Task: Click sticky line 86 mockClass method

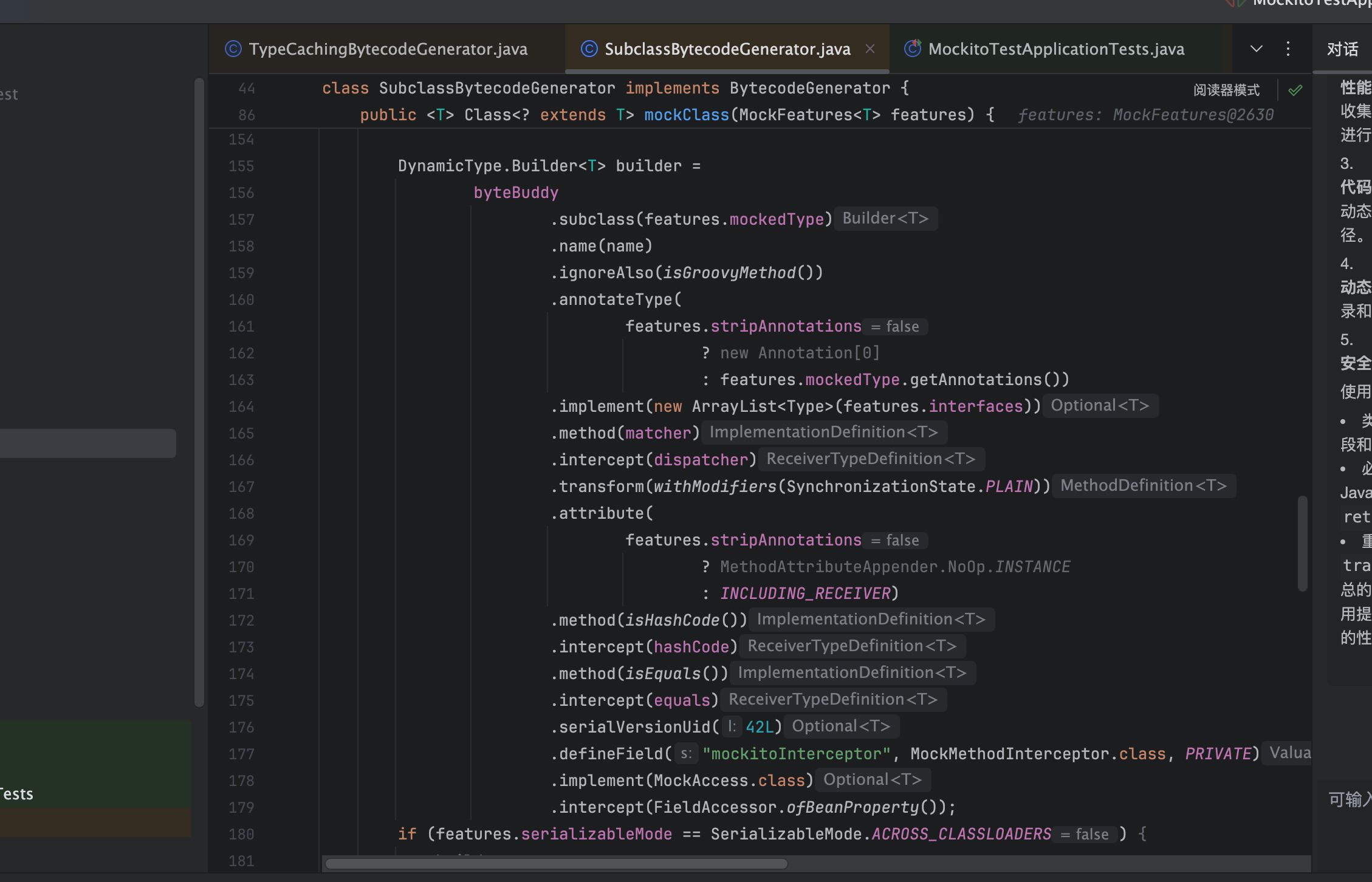Action: click(x=677, y=115)
